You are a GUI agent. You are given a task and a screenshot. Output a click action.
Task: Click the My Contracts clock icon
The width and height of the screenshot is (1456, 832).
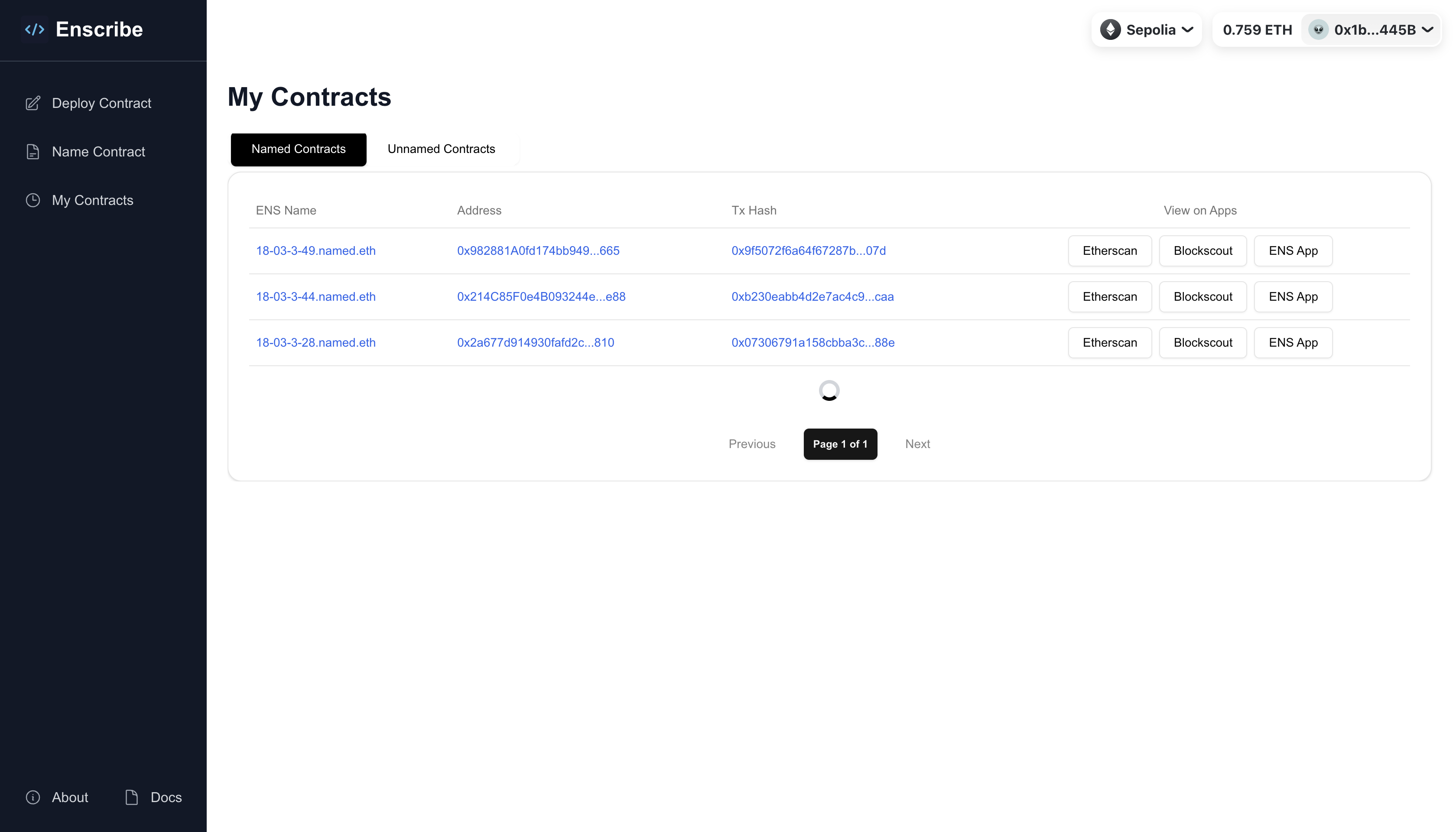[x=33, y=200]
